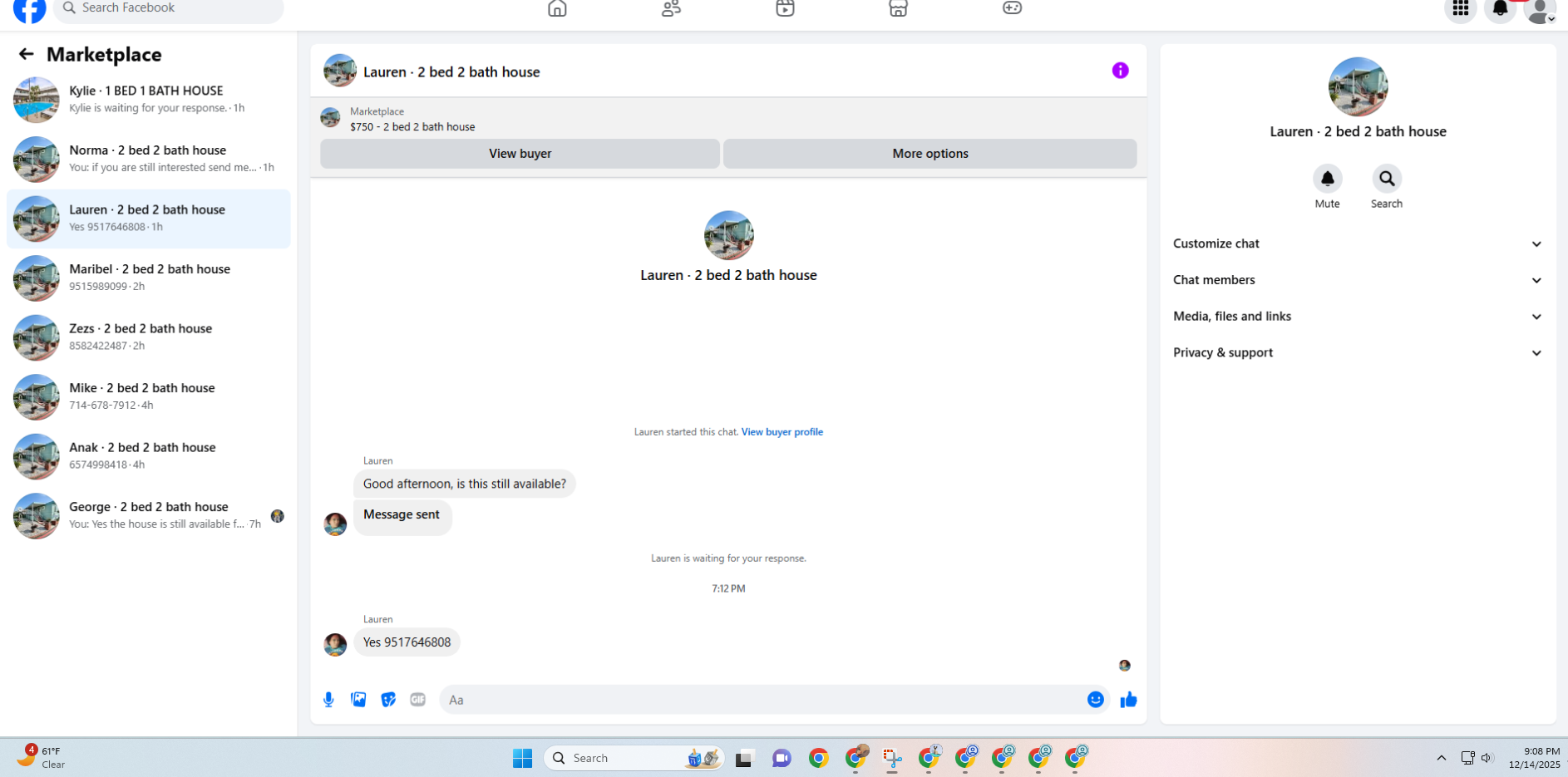
Task: Open Norma 2 bed 2 bath house chat
Action: coord(149,160)
